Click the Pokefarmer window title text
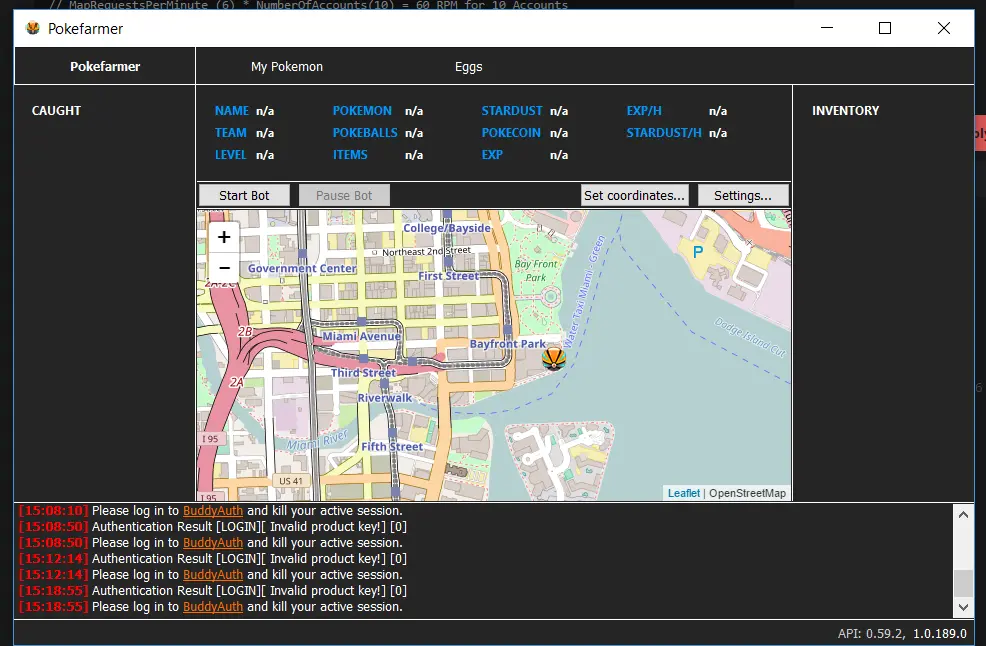The width and height of the screenshot is (986, 646). [86, 29]
